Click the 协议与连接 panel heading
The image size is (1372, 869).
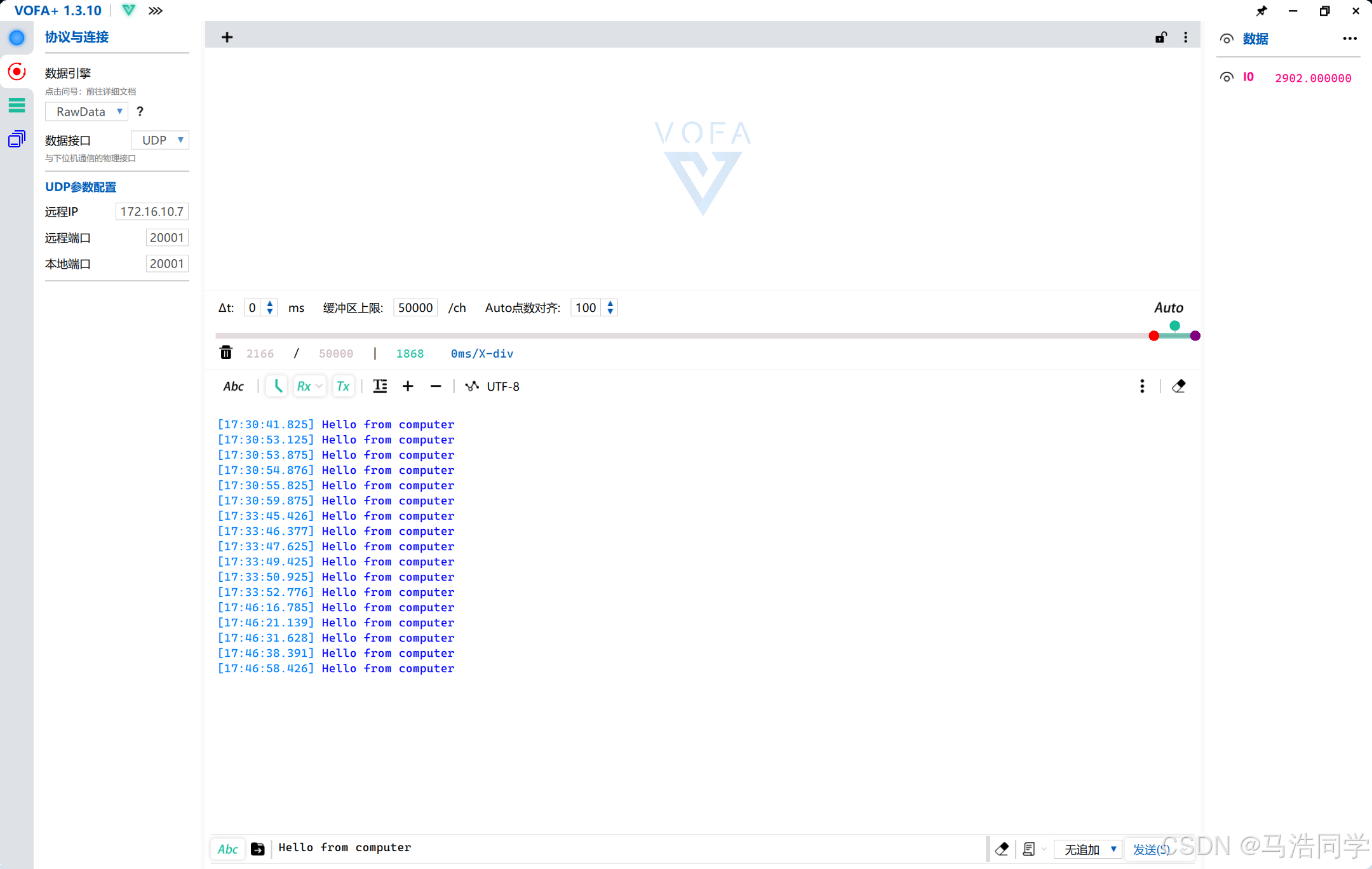pos(77,37)
